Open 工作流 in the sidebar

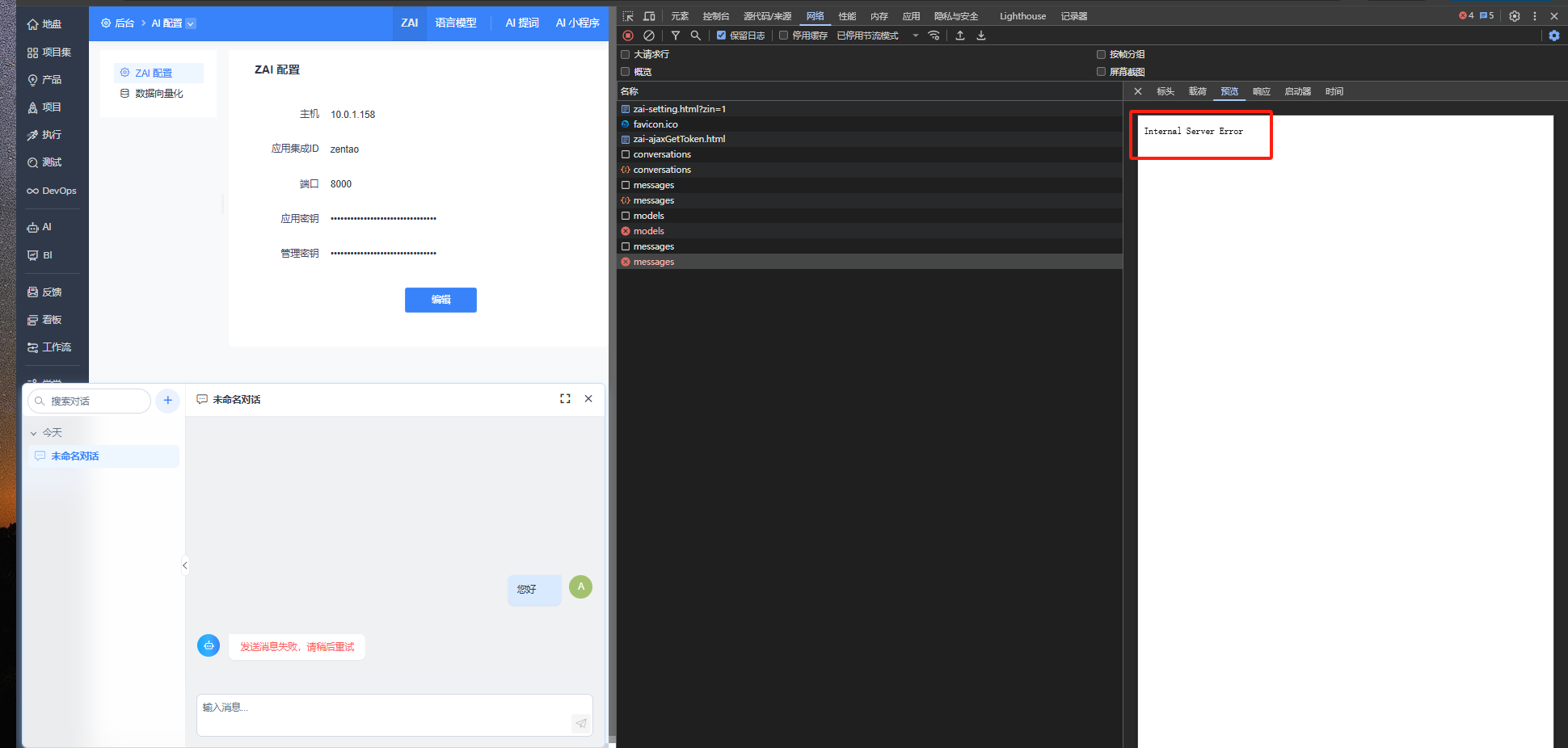pos(49,347)
